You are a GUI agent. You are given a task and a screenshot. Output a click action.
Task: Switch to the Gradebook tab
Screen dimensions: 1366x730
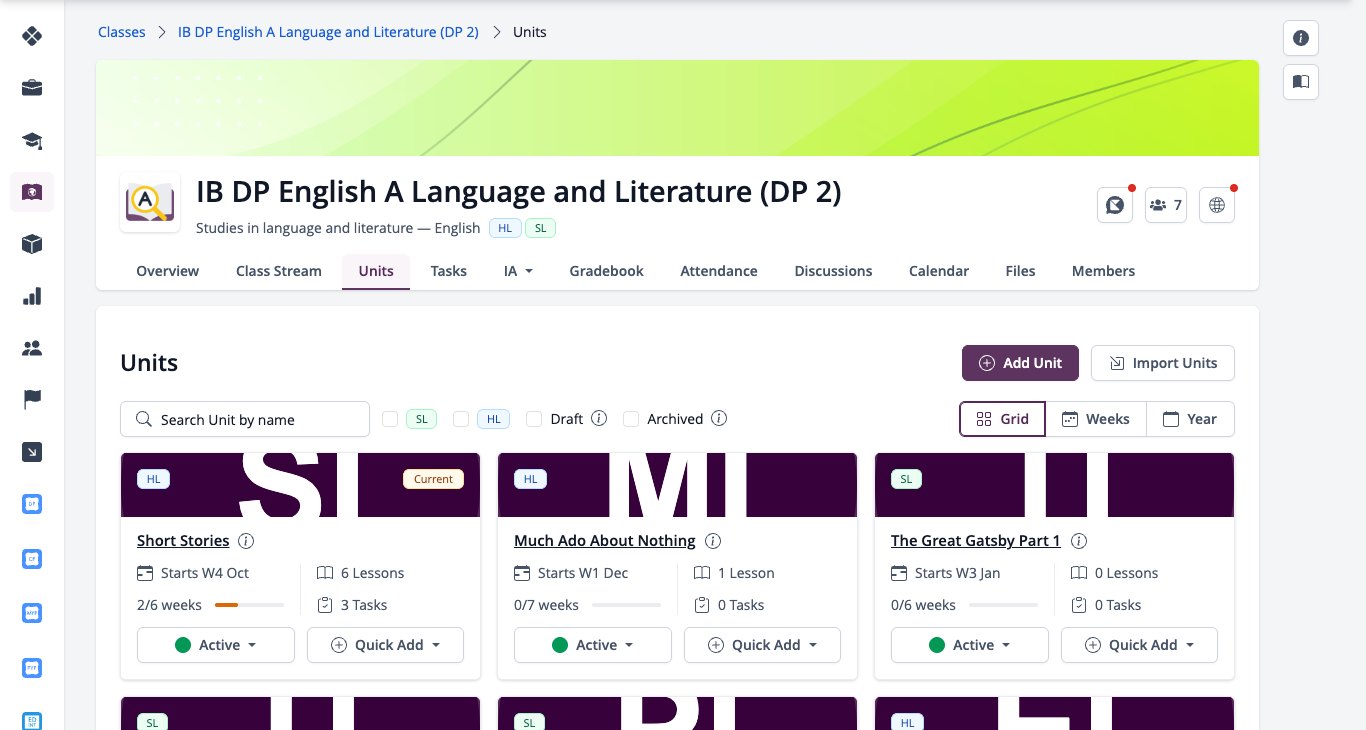pos(607,271)
